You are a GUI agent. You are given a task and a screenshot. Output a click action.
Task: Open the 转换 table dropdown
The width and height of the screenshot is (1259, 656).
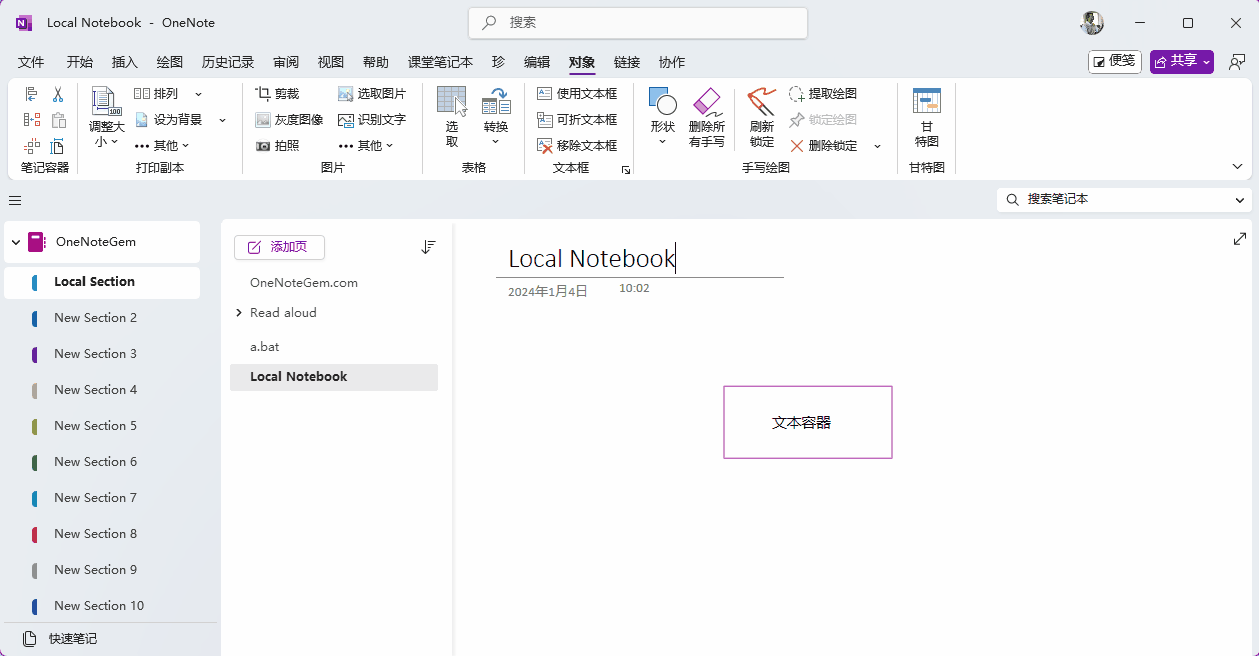pyautogui.click(x=496, y=141)
